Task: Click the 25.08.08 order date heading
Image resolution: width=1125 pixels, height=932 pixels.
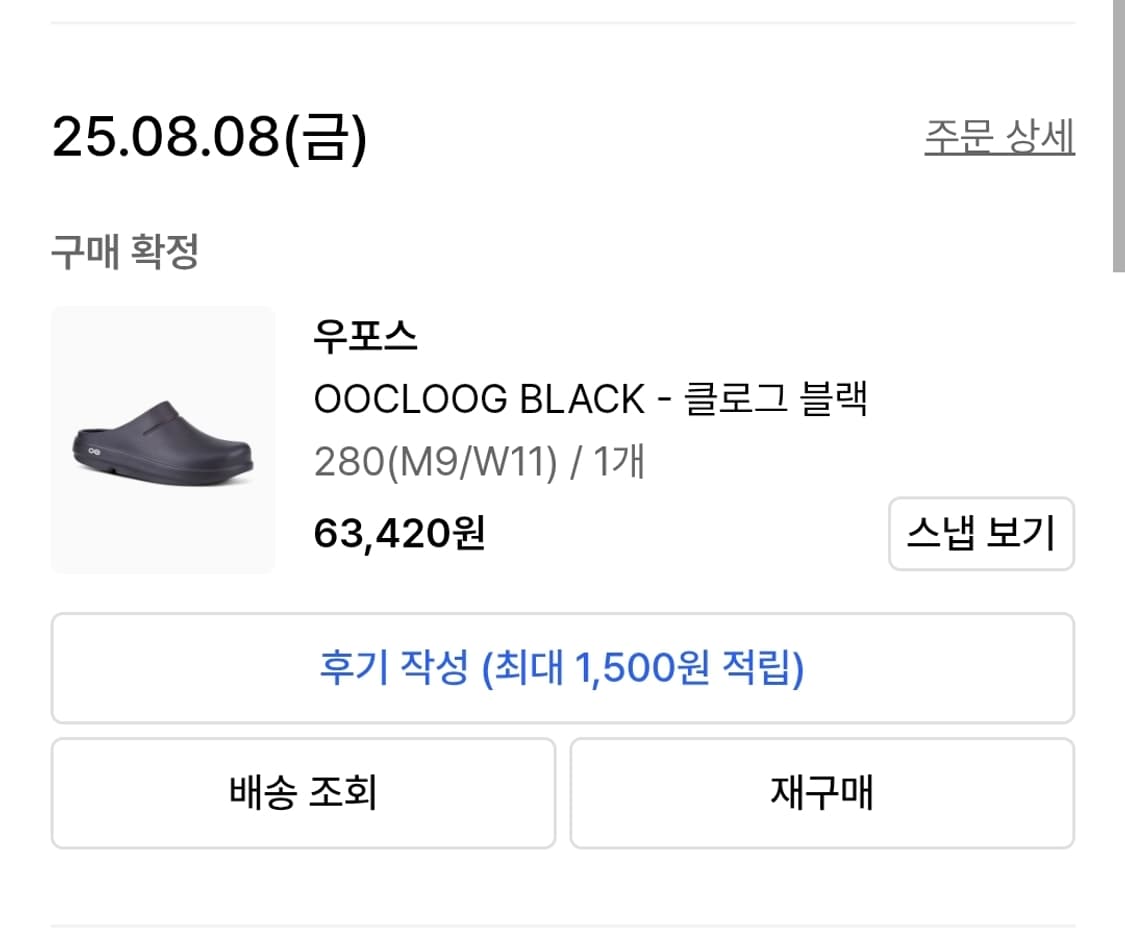Action: pos(165,137)
